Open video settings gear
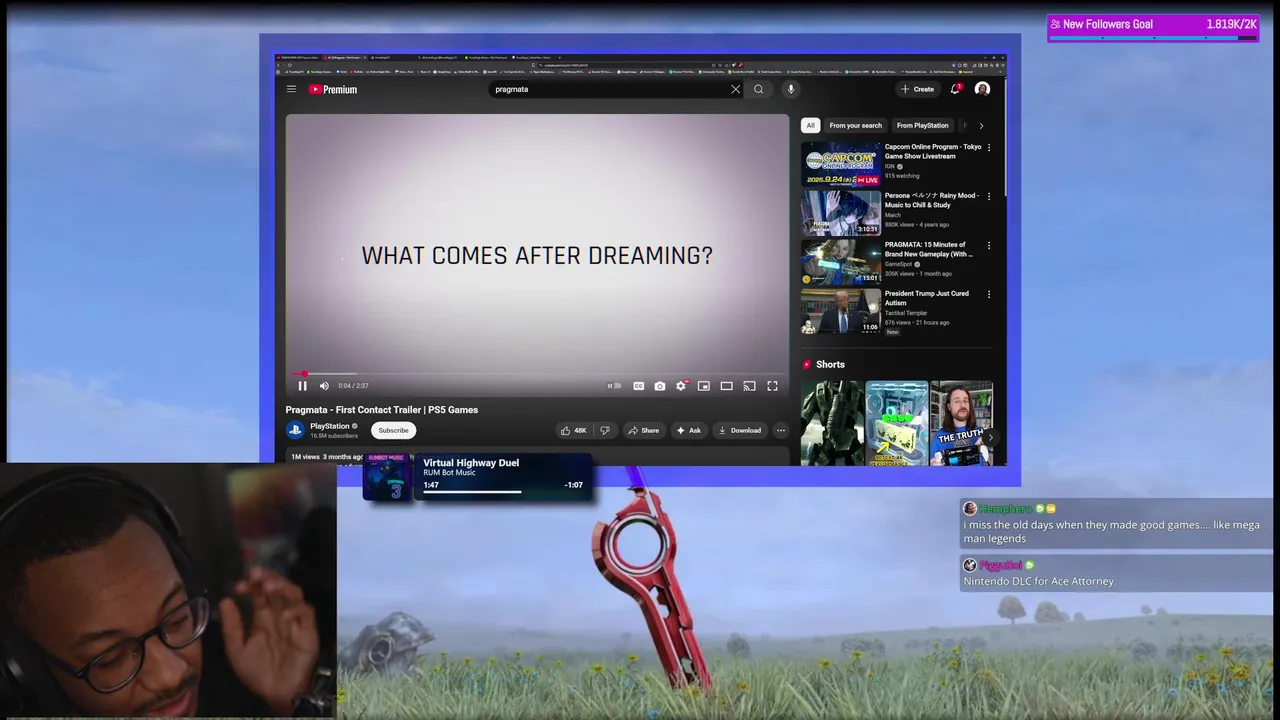Image resolution: width=1280 pixels, height=720 pixels. click(681, 386)
